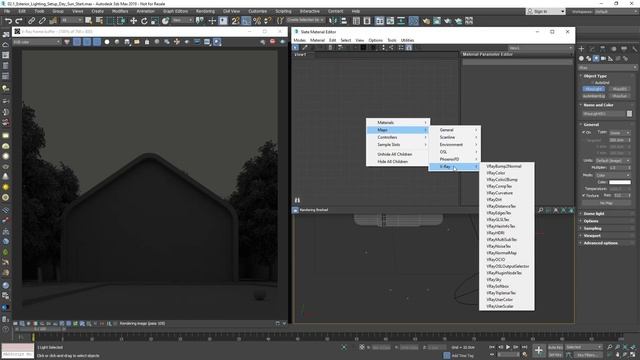Click the material picker eyedropper in Slate editor
This screenshot has width=640, height=360.
(304, 48)
